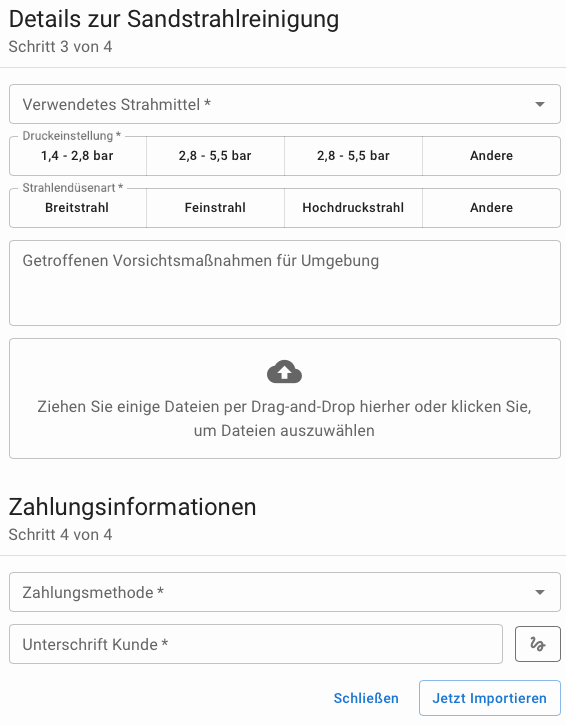
Task: Click the file drag-and-drop upload area
Action: tap(285, 399)
